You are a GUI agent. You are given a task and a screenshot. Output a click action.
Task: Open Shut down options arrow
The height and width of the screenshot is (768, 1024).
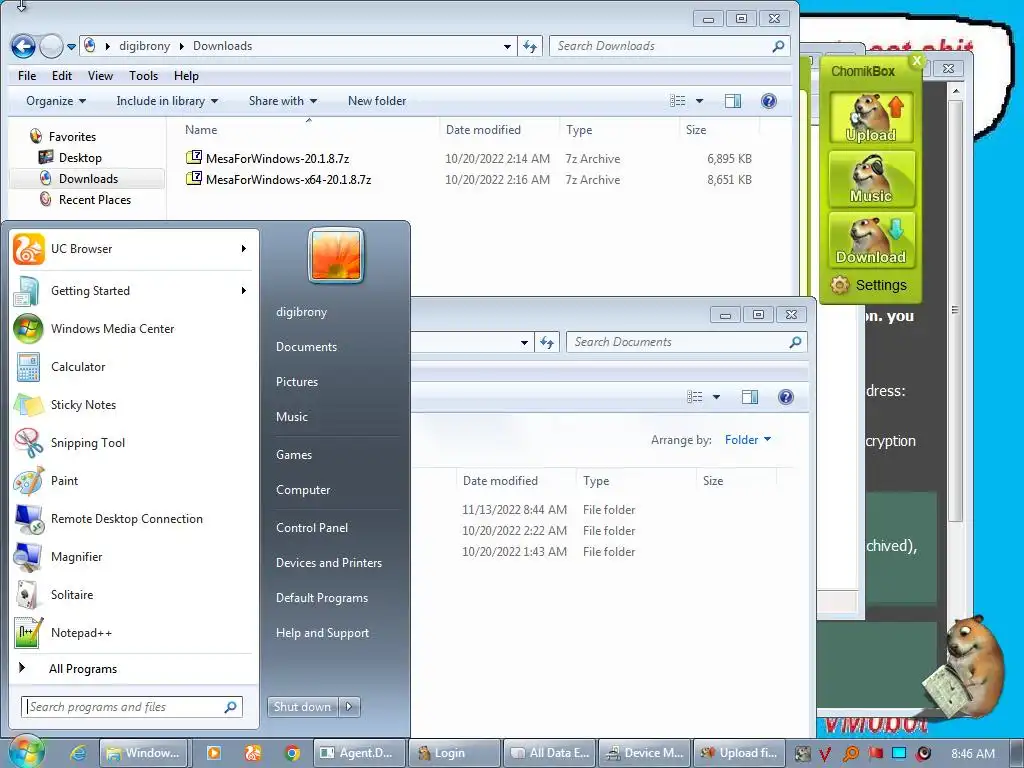tap(349, 706)
